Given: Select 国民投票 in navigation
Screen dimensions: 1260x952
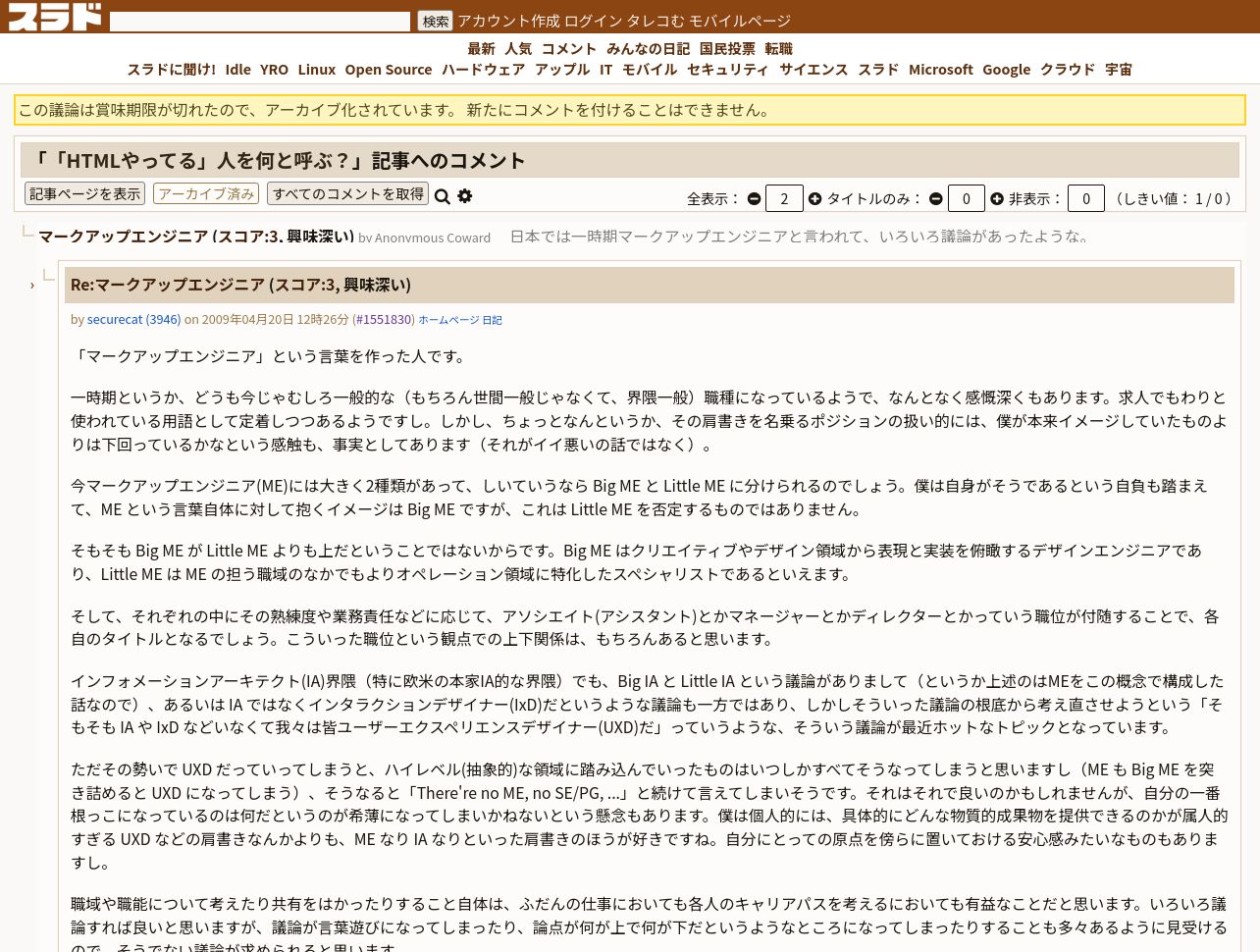Looking at the screenshot, I should click(x=727, y=48).
